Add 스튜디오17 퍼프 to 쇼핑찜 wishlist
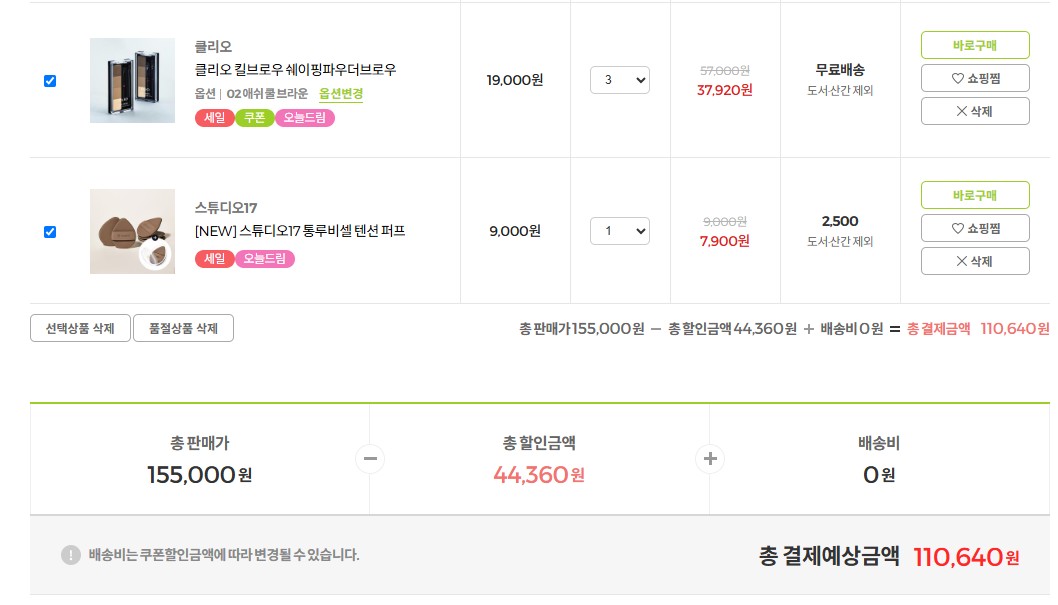Viewport: 1058px width, 605px height. [974, 228]
